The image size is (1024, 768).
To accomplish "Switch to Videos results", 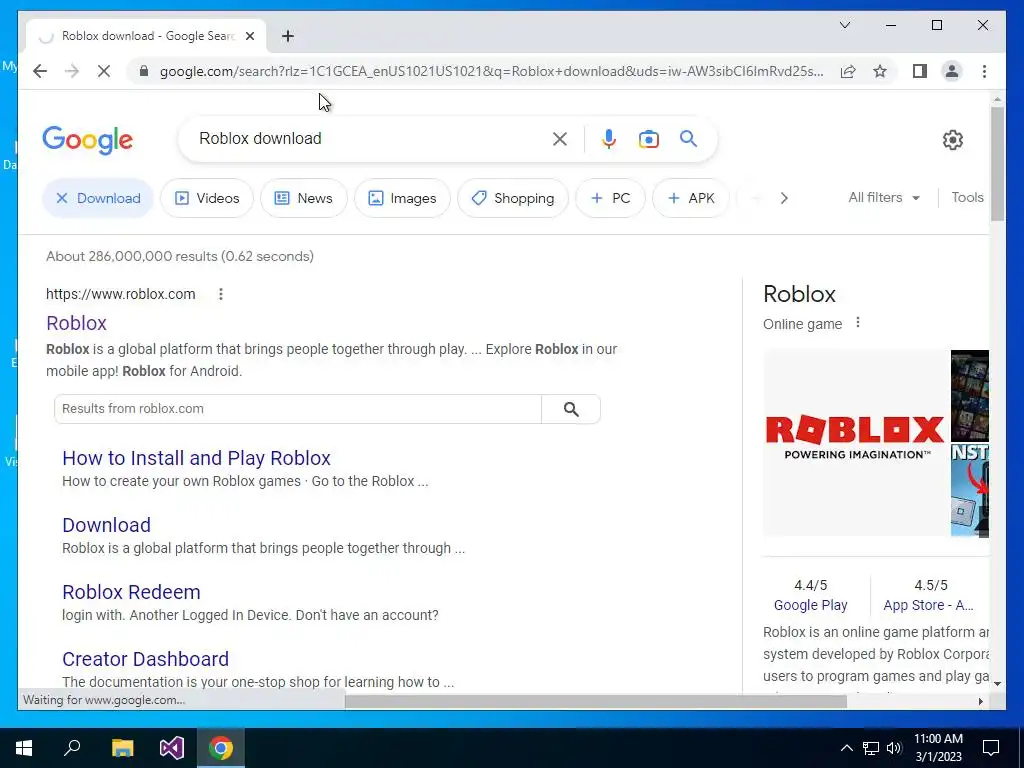I will click(207, 198).
